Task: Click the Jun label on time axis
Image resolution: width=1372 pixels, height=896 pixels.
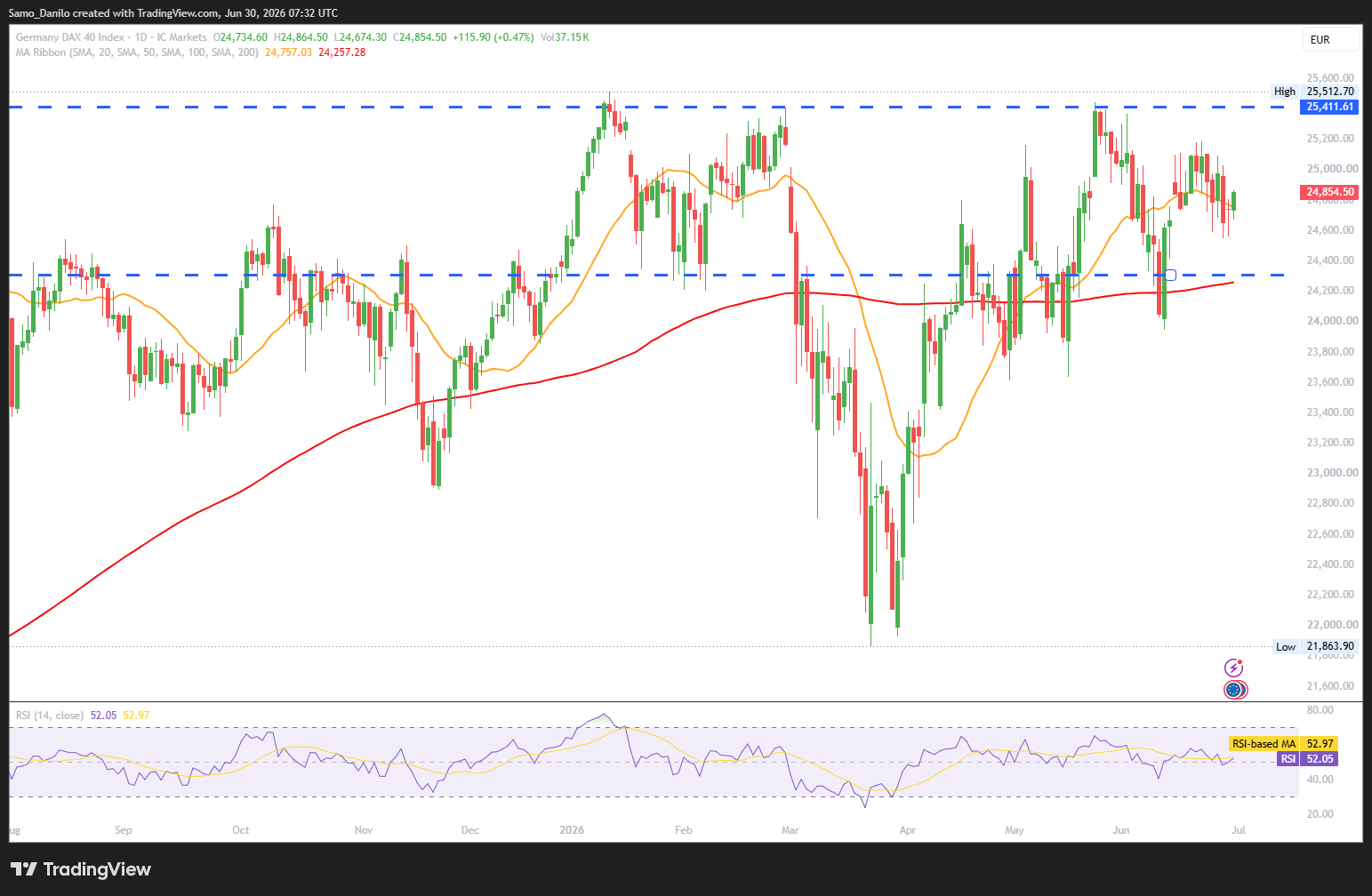Action: [1121, 830]
